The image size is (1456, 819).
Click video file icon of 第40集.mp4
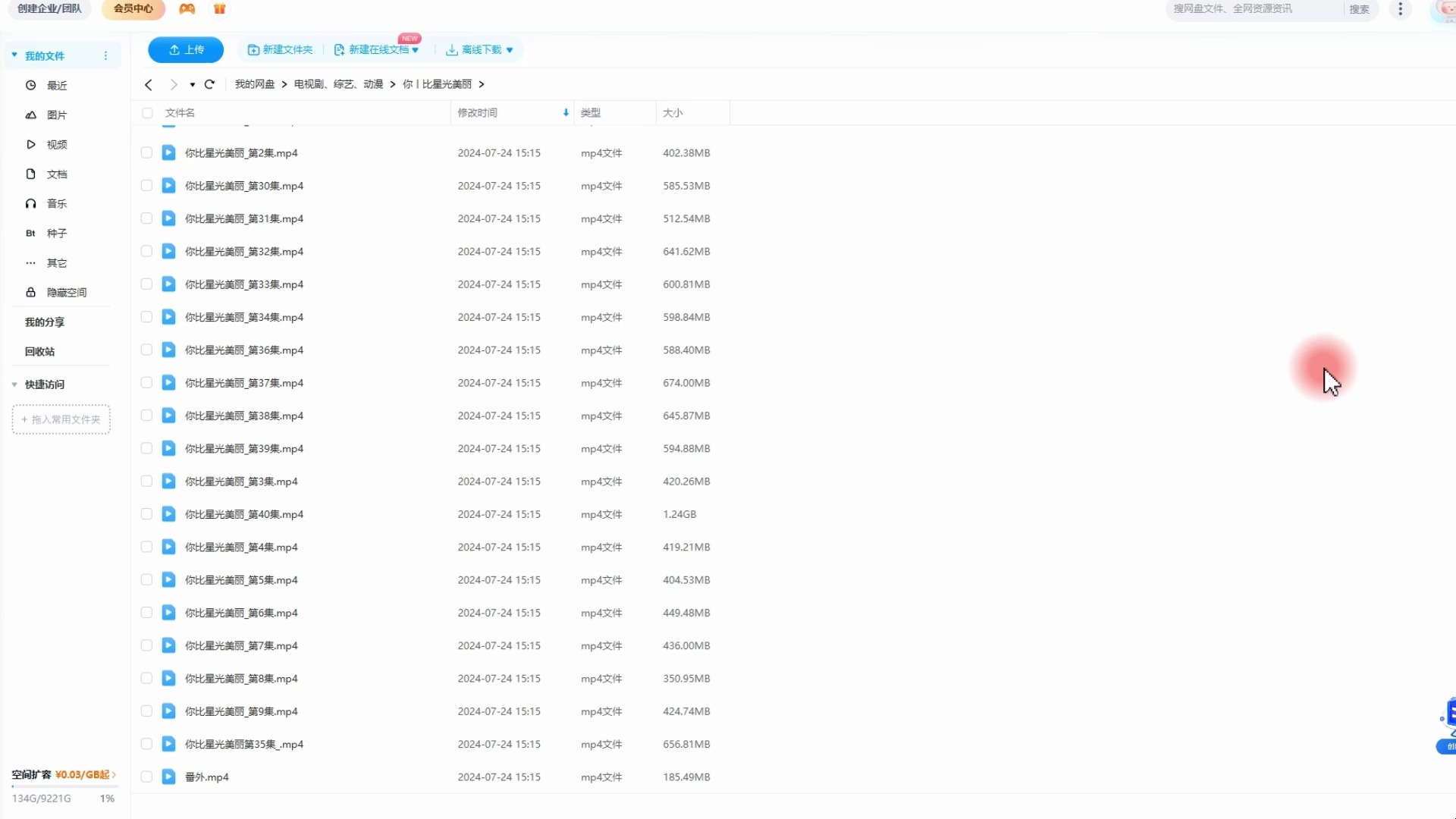pos(168,514)
